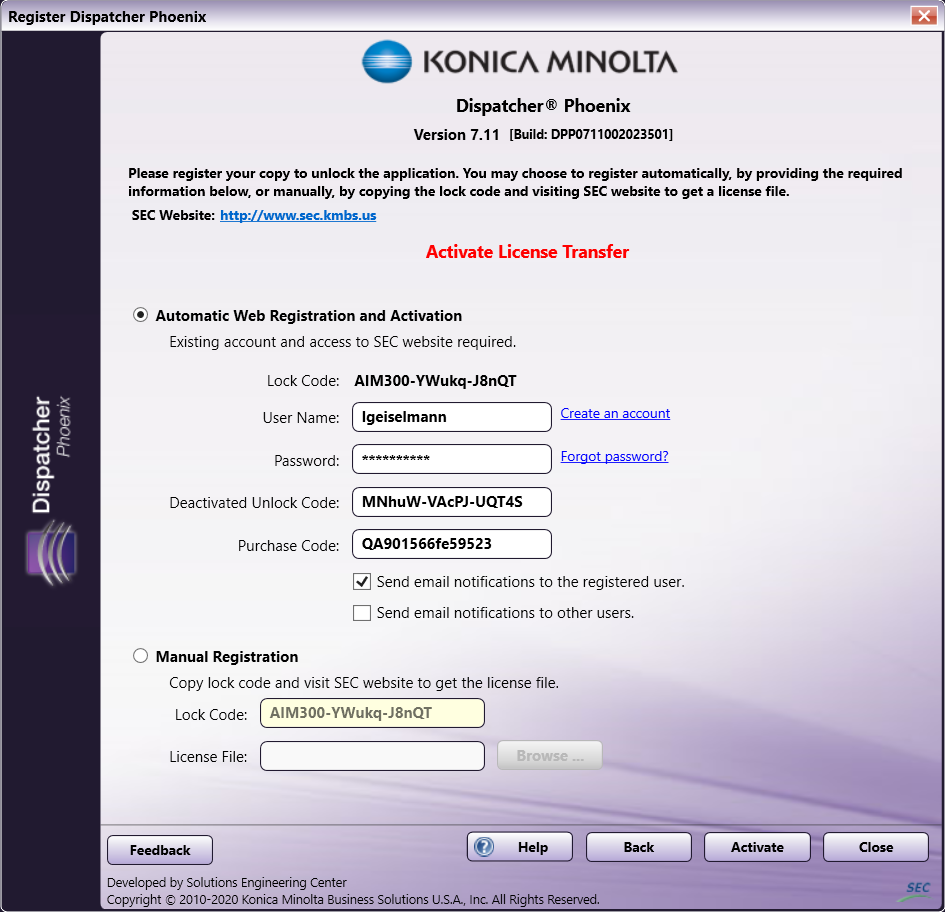
Task: Click the Deactivated Unlock Code field
Action: point(451,502)
